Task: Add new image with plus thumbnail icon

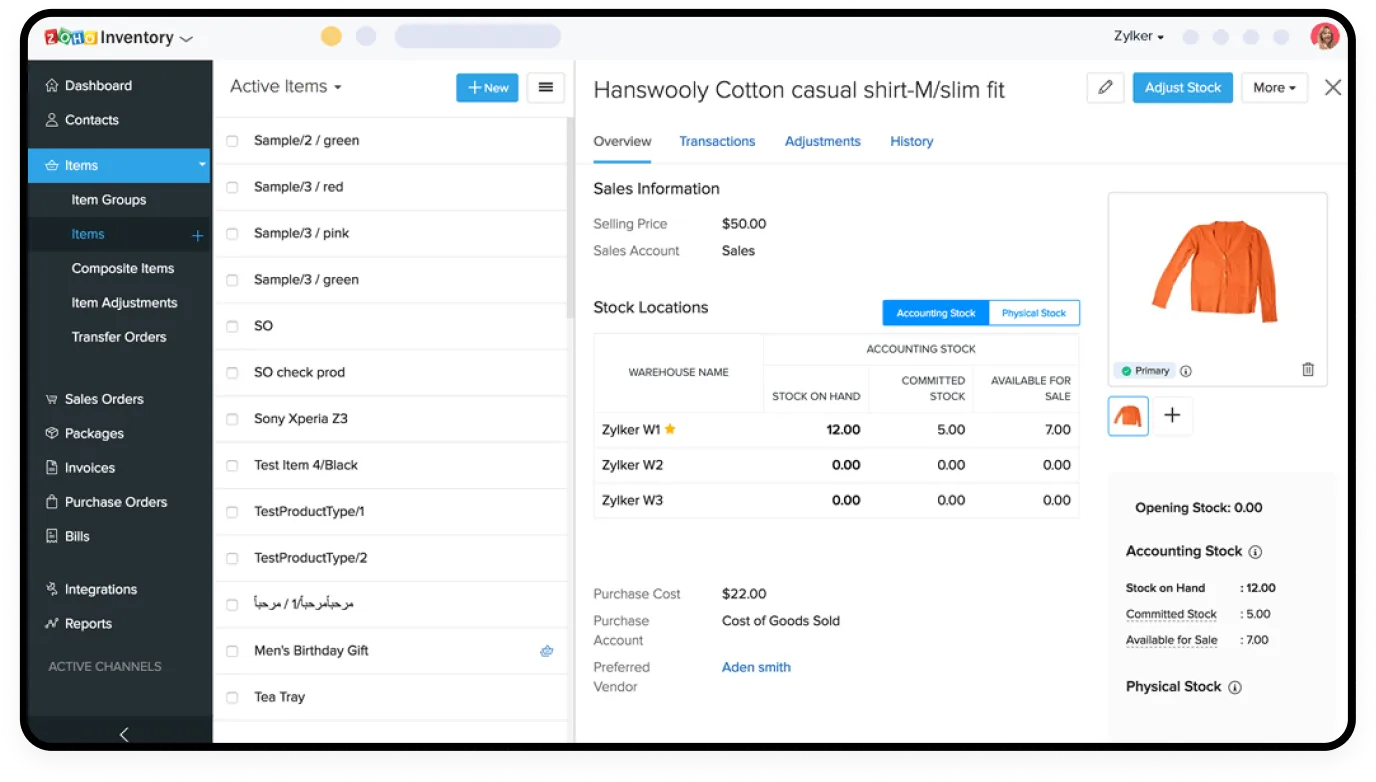Action: tap(1172, 415)
